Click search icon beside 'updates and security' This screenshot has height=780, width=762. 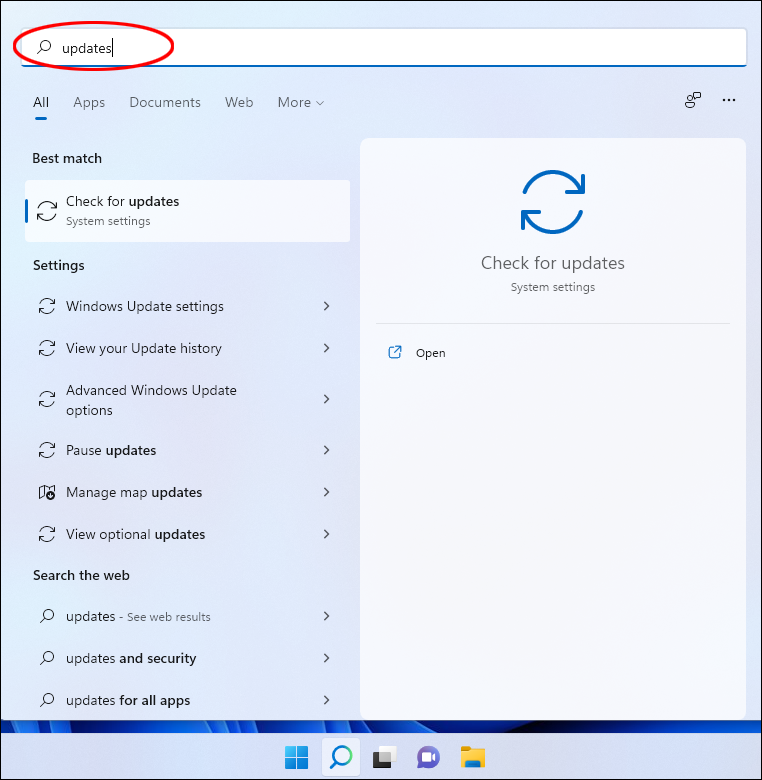[47, 658]
